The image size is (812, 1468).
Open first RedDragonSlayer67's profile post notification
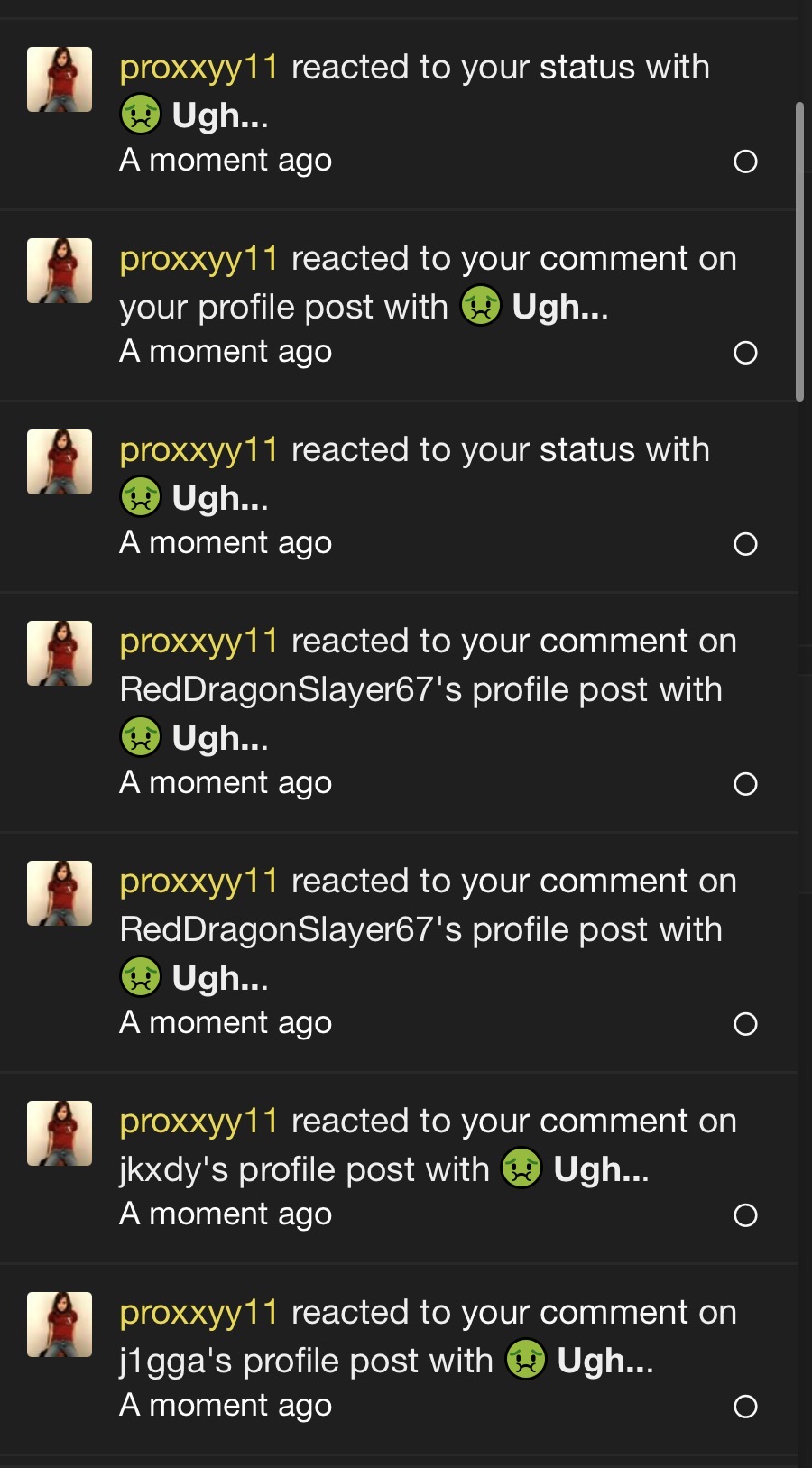(429, 689)
